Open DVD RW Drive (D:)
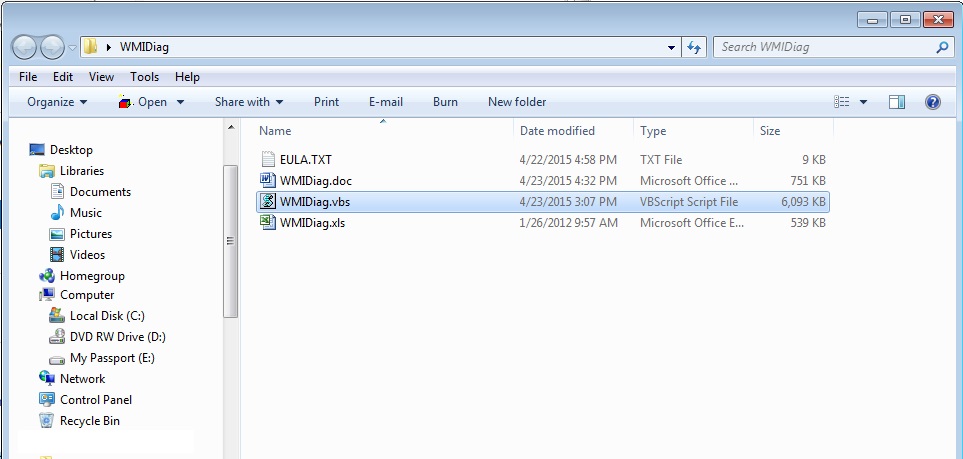This screenshot has width=963, height=459. point(118,337)
